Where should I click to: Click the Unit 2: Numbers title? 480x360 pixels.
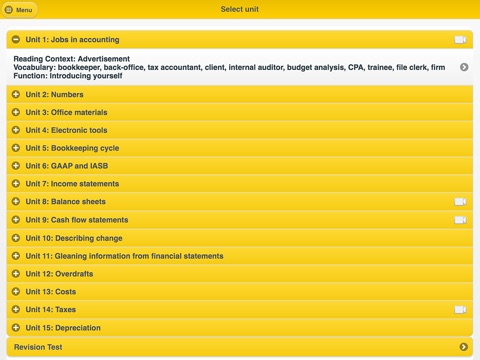click(54, 94)
